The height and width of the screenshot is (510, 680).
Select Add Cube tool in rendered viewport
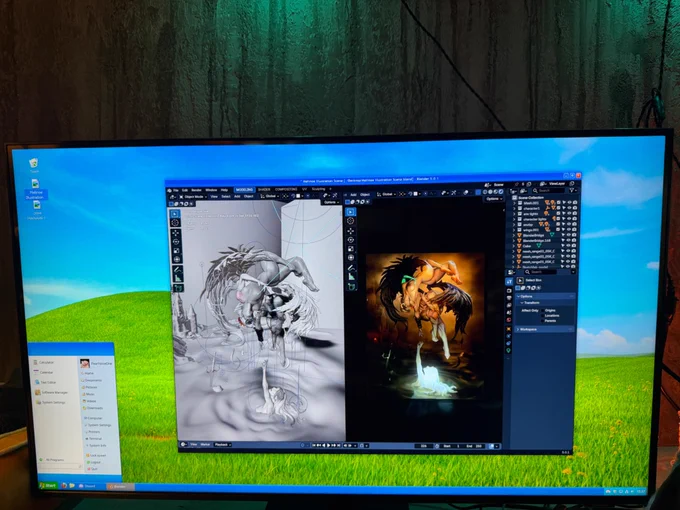pos(351,287)
